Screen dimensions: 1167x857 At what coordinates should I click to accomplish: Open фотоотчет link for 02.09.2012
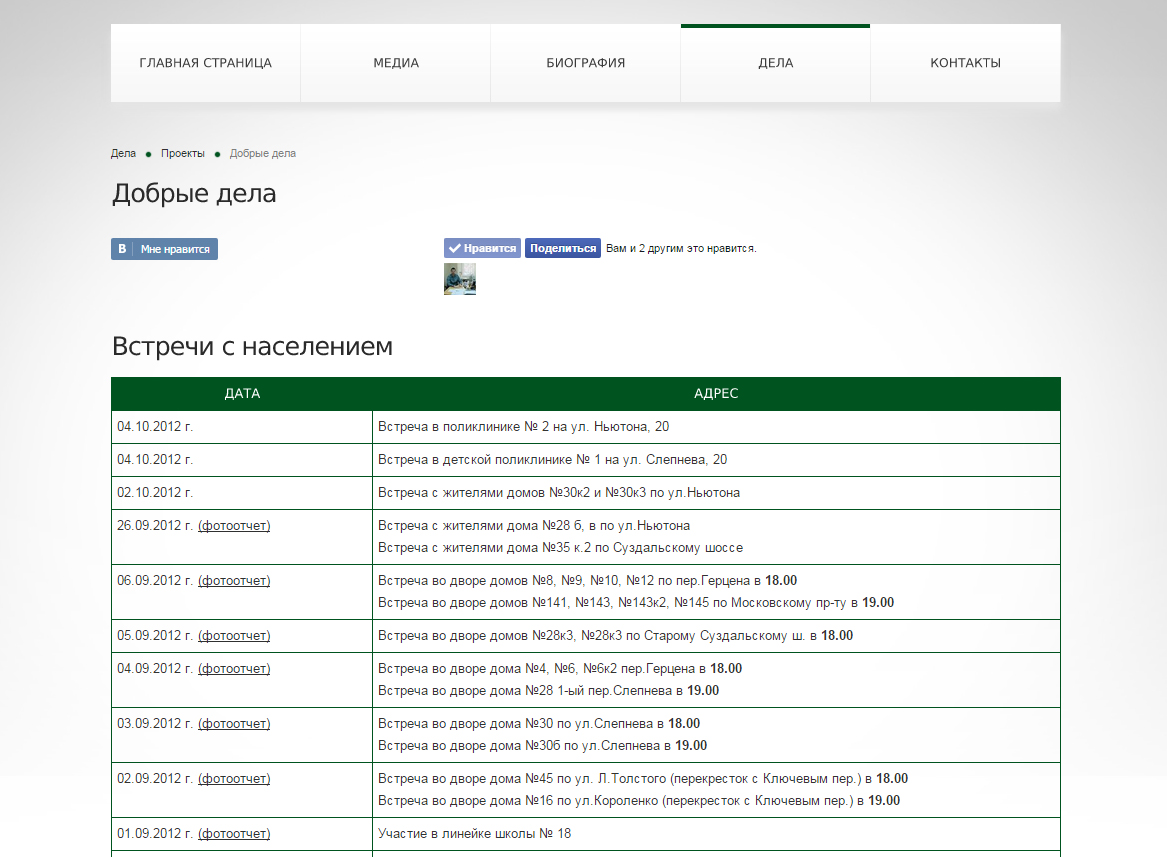point(234,779)
